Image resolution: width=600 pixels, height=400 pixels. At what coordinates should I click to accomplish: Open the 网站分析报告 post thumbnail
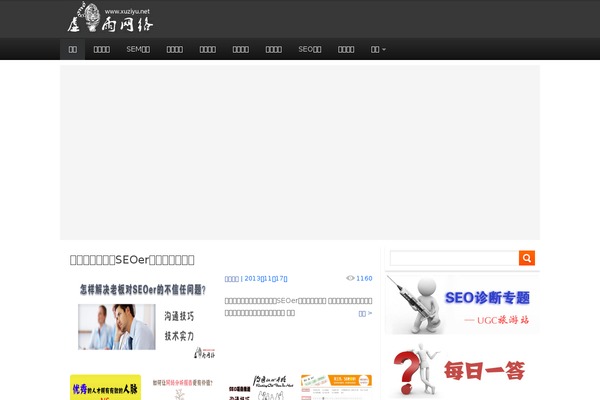(x=183, y=387)
